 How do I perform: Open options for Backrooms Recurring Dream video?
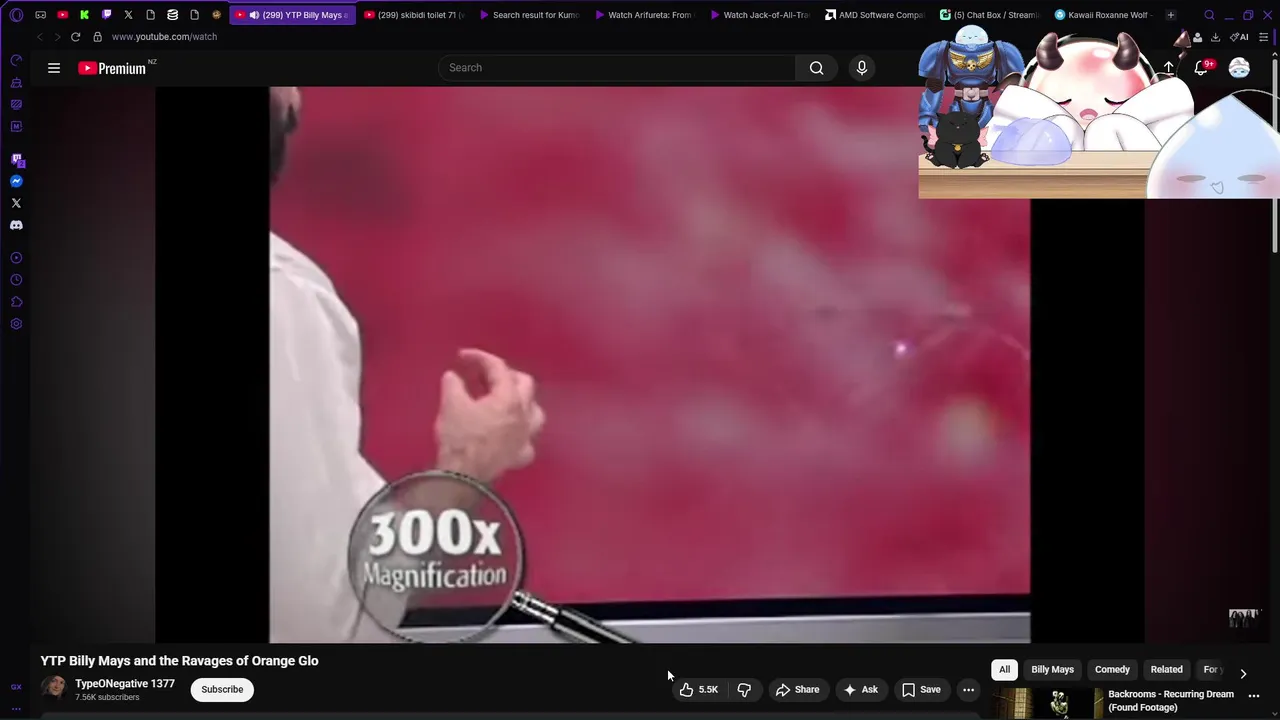pos(1254,696)
